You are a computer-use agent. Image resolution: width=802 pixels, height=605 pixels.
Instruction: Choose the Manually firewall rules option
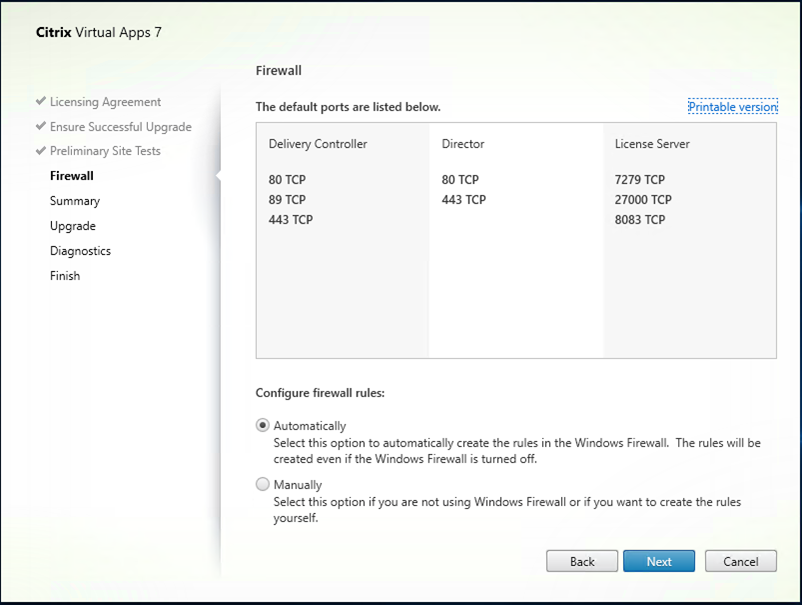263,484
